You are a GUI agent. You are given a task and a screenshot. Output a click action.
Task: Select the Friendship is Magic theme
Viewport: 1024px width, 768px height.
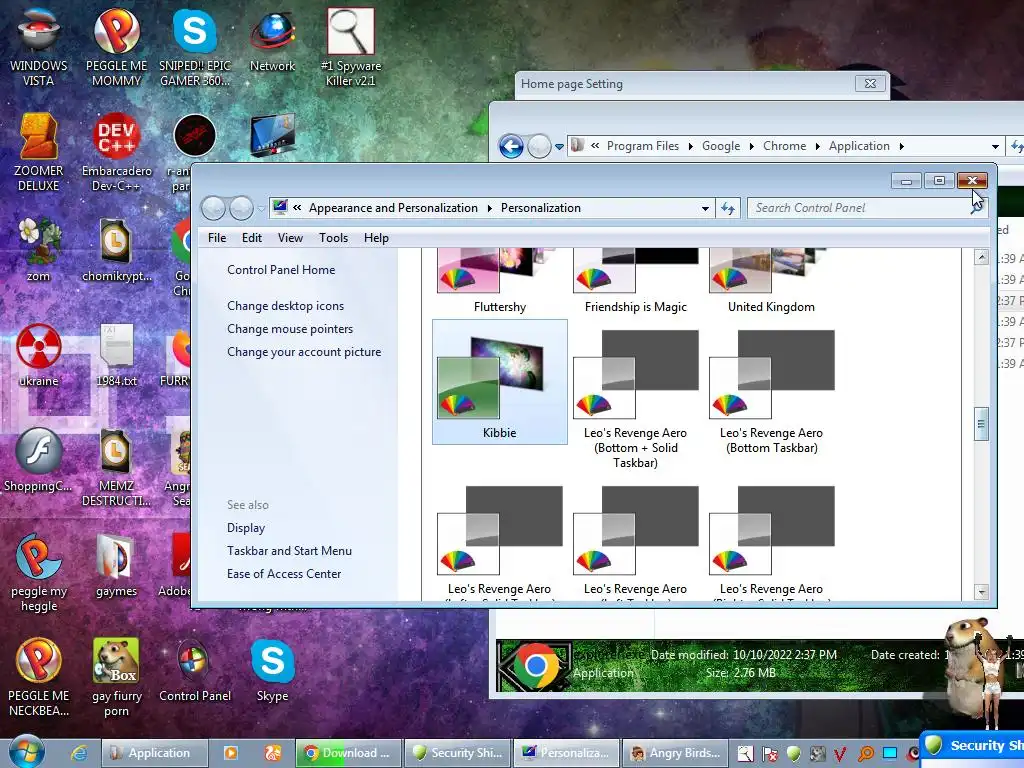pyautogui.click(x=635, y=281)
